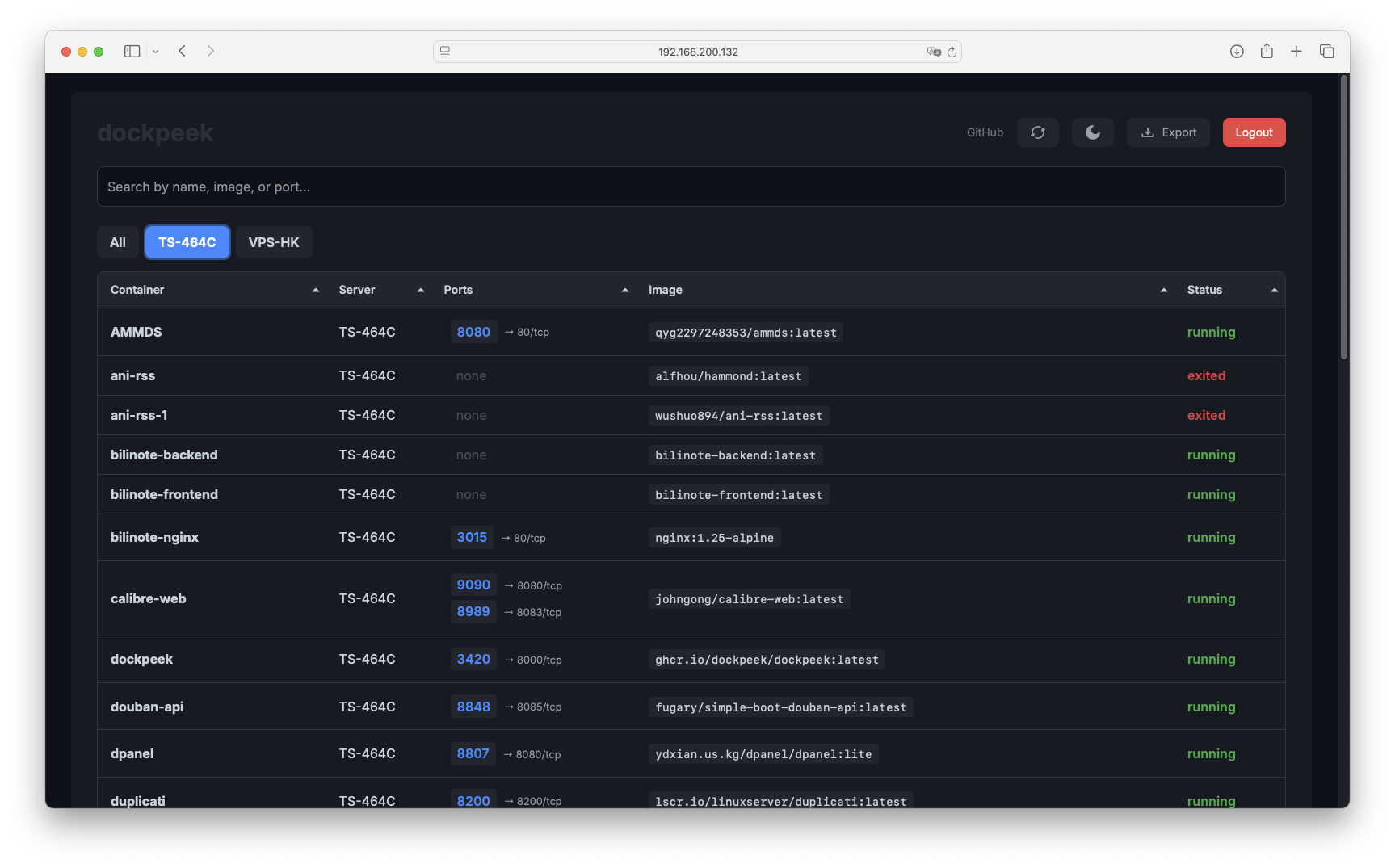Open the GitHub link
This screenshot has height=868, width=1395.
point(985,132)
